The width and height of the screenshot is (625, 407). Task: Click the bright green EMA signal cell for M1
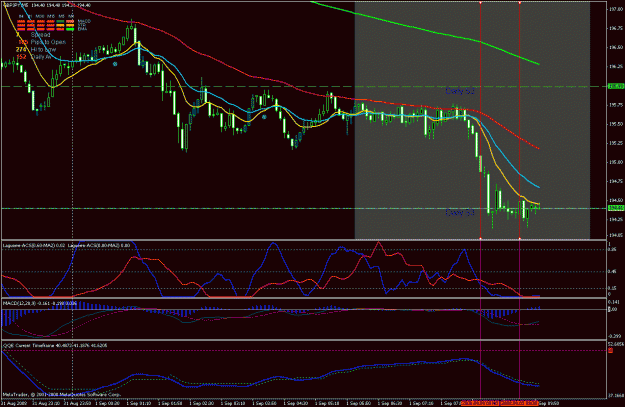coord(70,29)
